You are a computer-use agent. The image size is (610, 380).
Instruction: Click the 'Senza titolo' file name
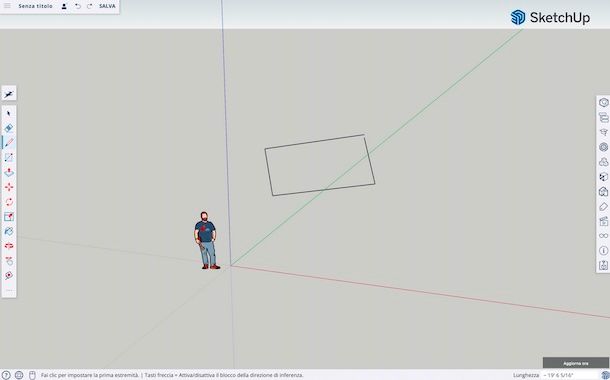click(35, 6)
